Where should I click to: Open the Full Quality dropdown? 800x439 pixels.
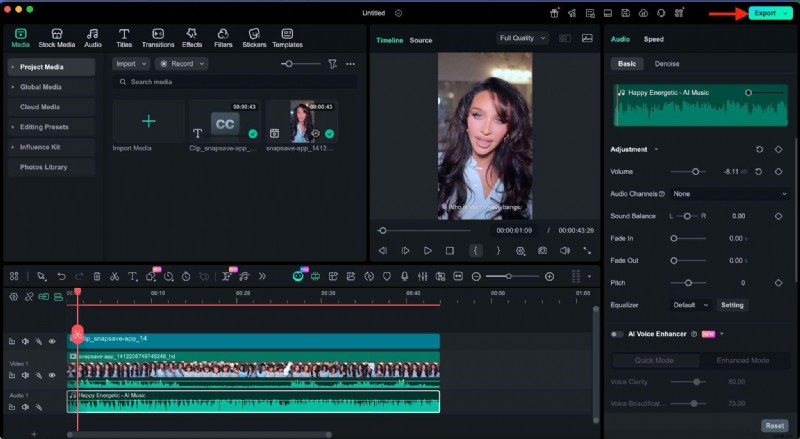pyautogui.click(x=522, y=38)
